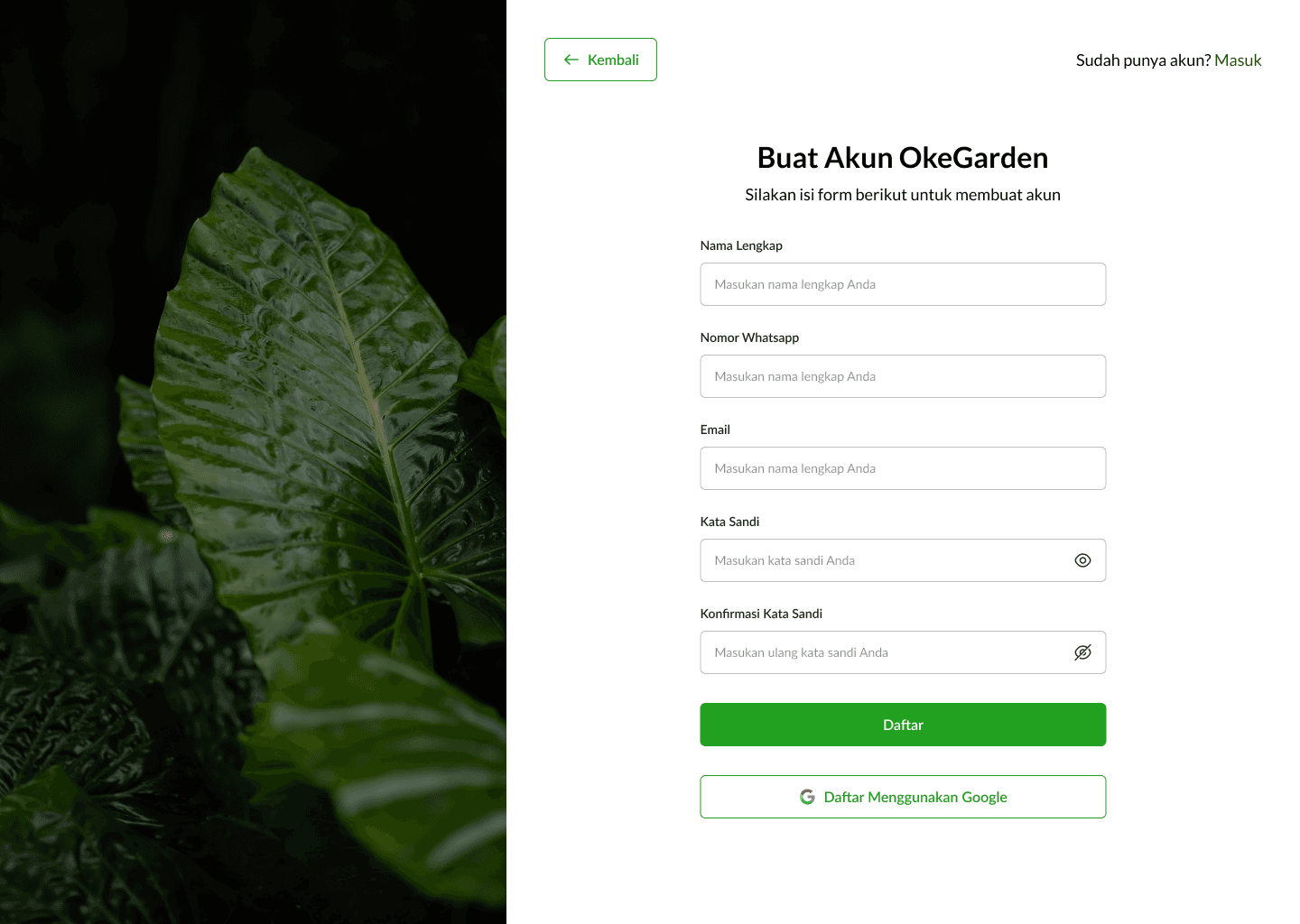
Task: Submit the form with Daftar button
Action: pyautogui.click(x=903, y=725)
